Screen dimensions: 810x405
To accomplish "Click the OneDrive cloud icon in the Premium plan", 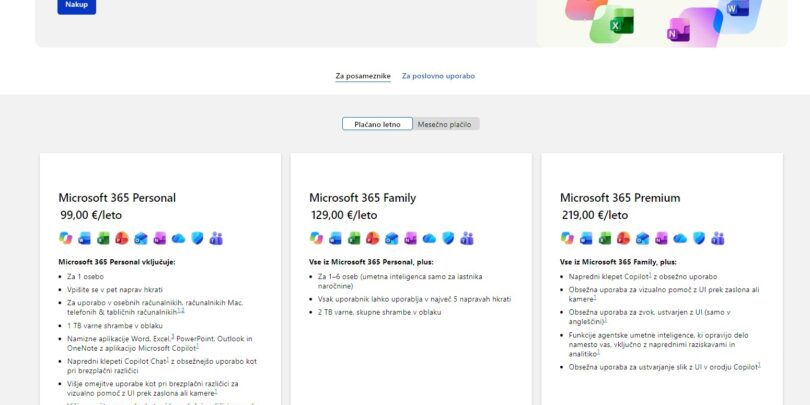I will coord(680,238).
